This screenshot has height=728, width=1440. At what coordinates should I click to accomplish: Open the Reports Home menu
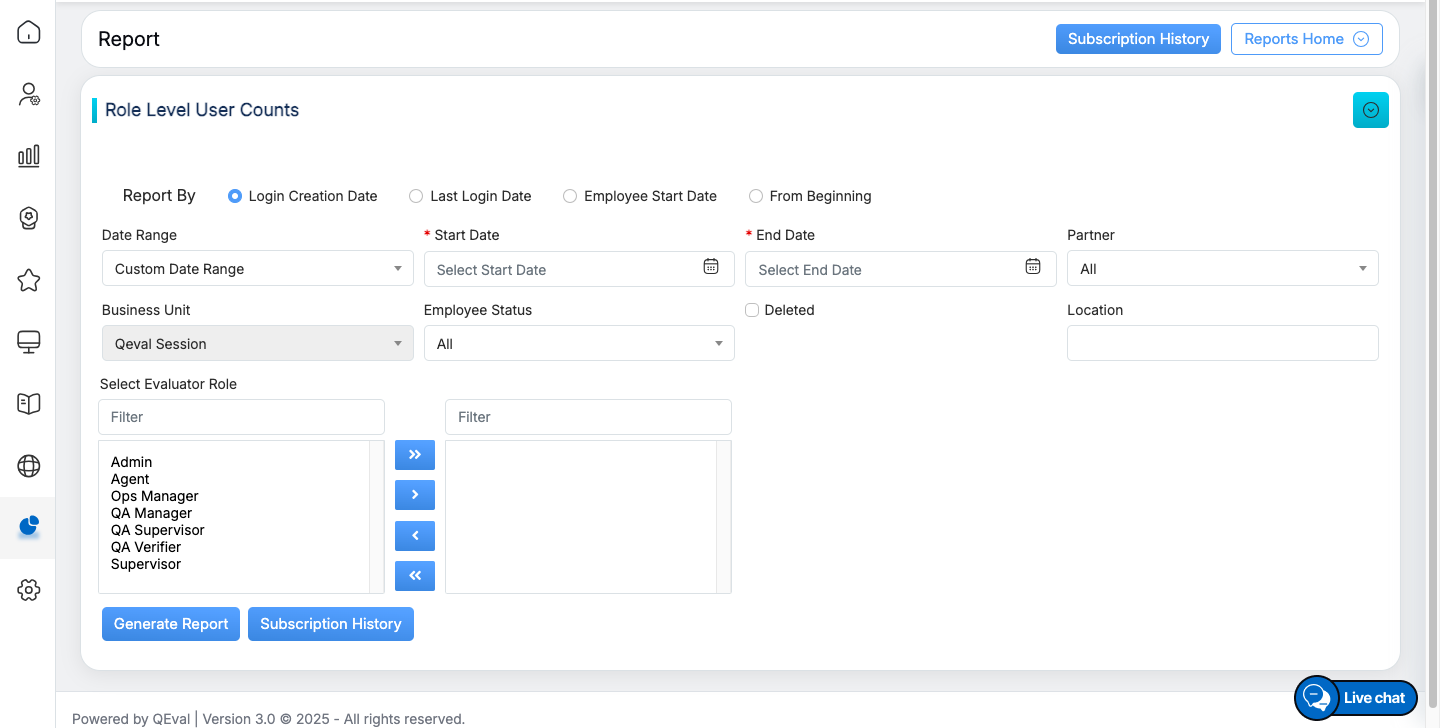pyautogui.click(x=1306, y=39)
